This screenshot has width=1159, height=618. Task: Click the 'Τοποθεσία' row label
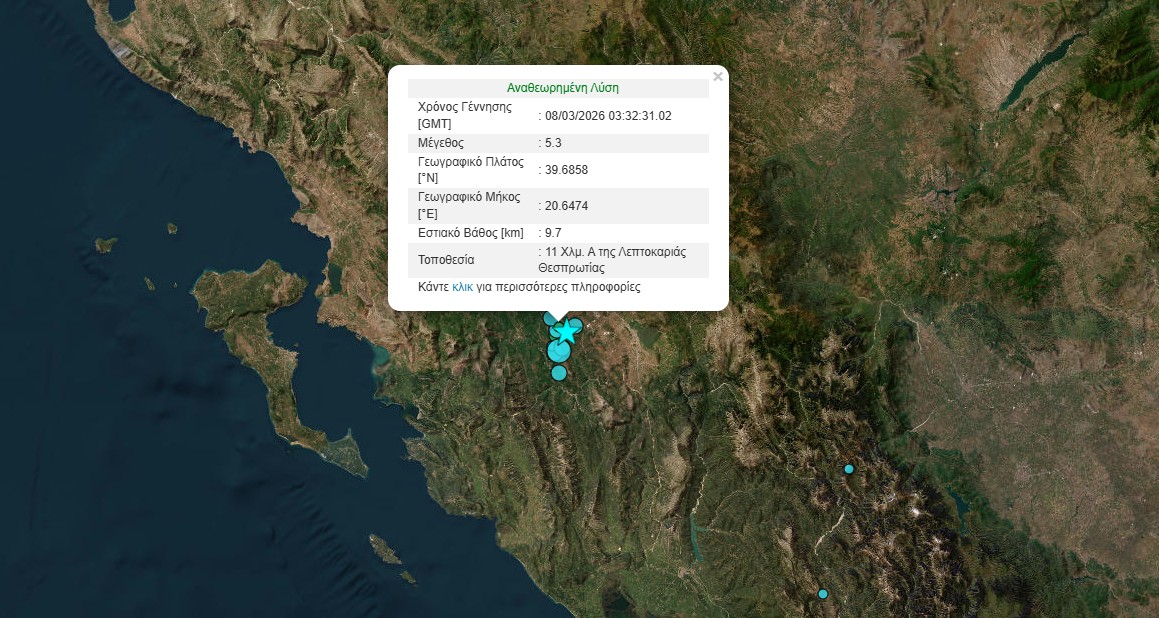tap(446, 260)
